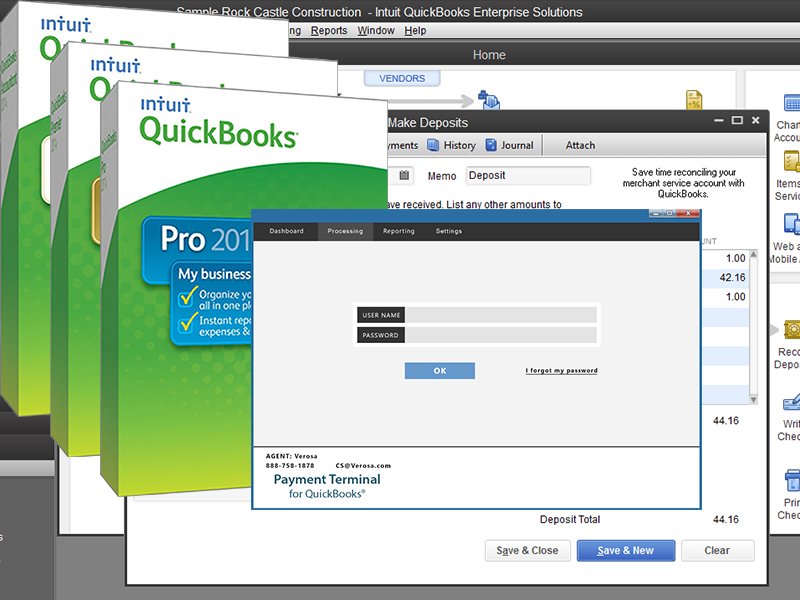Go to the Settings tab in Payment Terminal
The height and width of the screenshot is (600, 800).
pyautogui.click(x=449, y=232)
